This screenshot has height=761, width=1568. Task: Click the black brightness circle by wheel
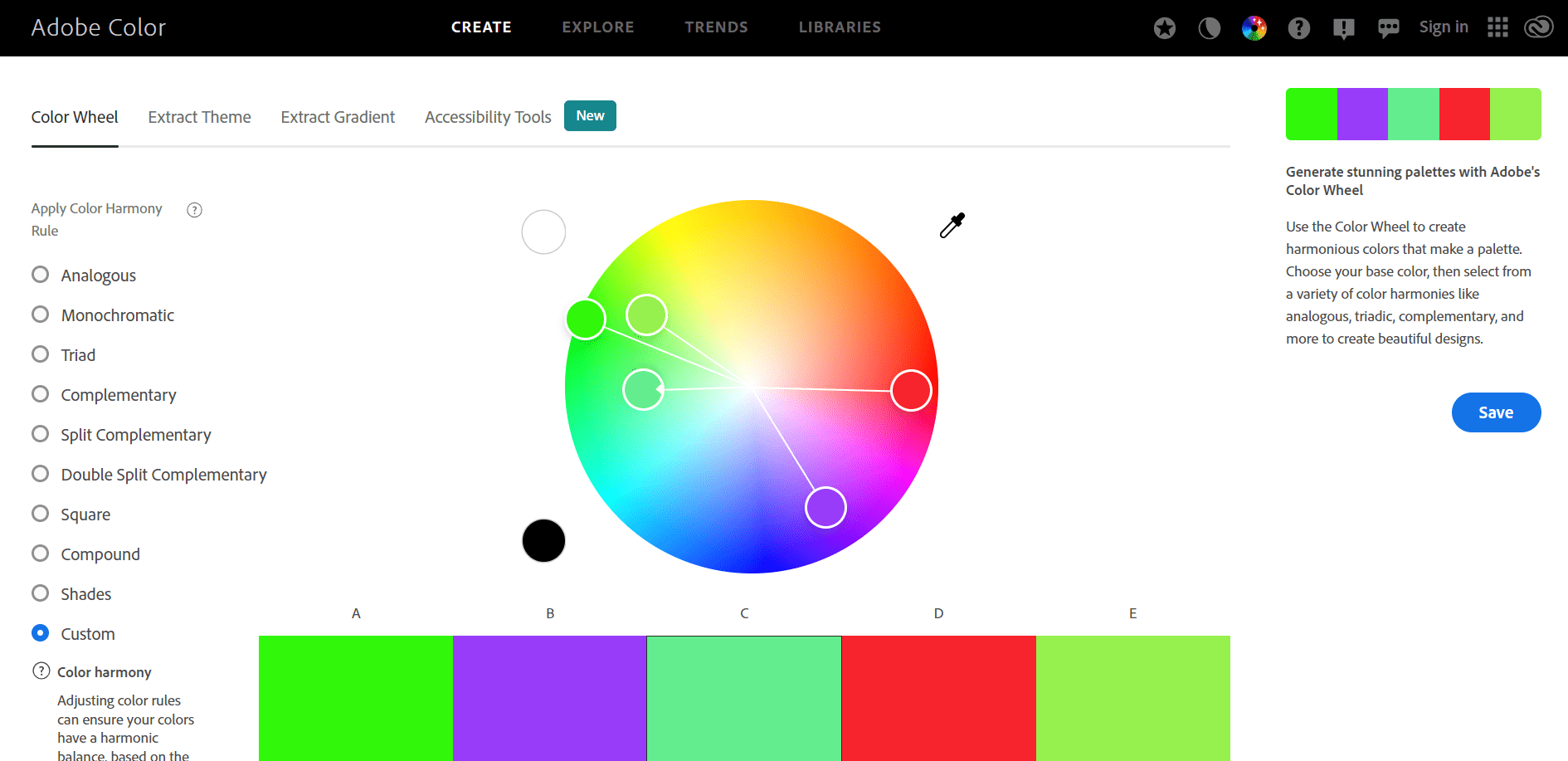[543, 541]
